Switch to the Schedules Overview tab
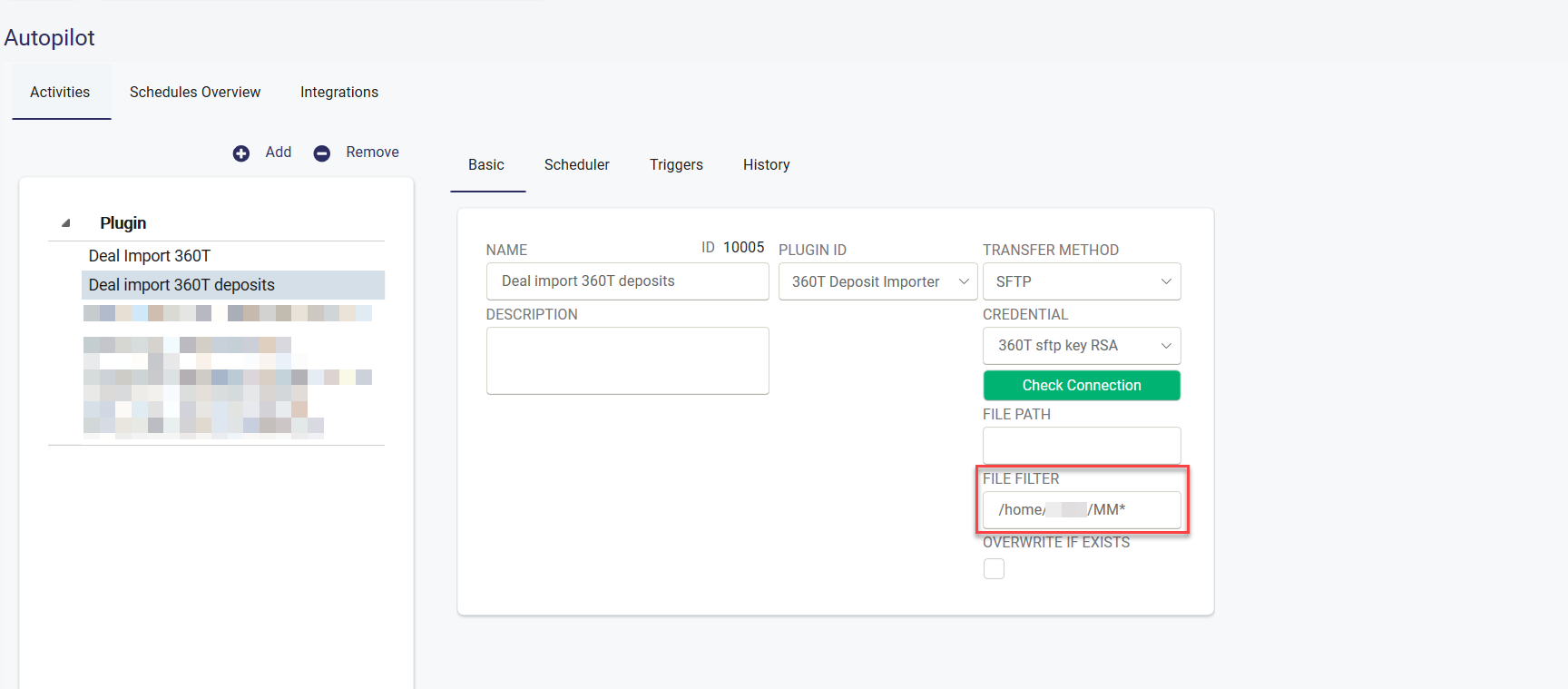This screenshot has width=1568, height=689. (x=195, y=92)
